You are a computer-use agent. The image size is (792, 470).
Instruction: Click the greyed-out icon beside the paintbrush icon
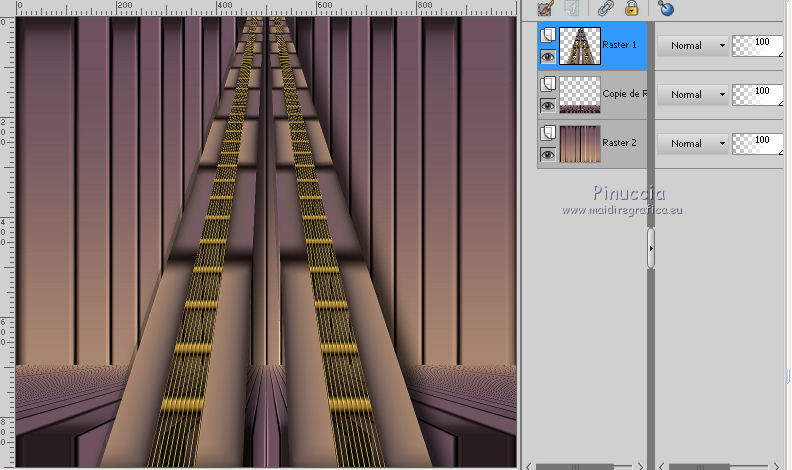click(571, 8)
